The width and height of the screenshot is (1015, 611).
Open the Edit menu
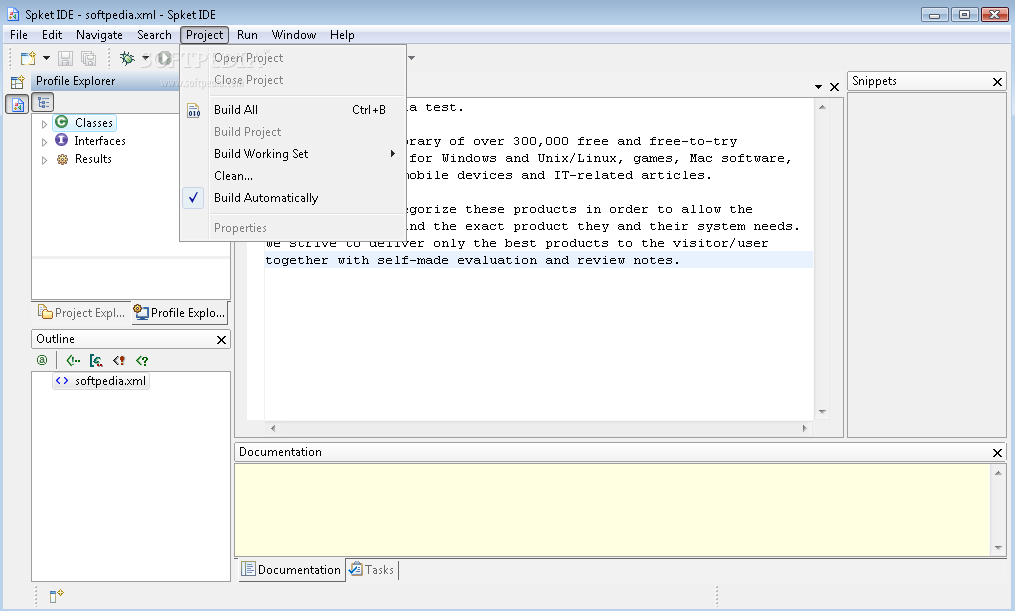52,35
